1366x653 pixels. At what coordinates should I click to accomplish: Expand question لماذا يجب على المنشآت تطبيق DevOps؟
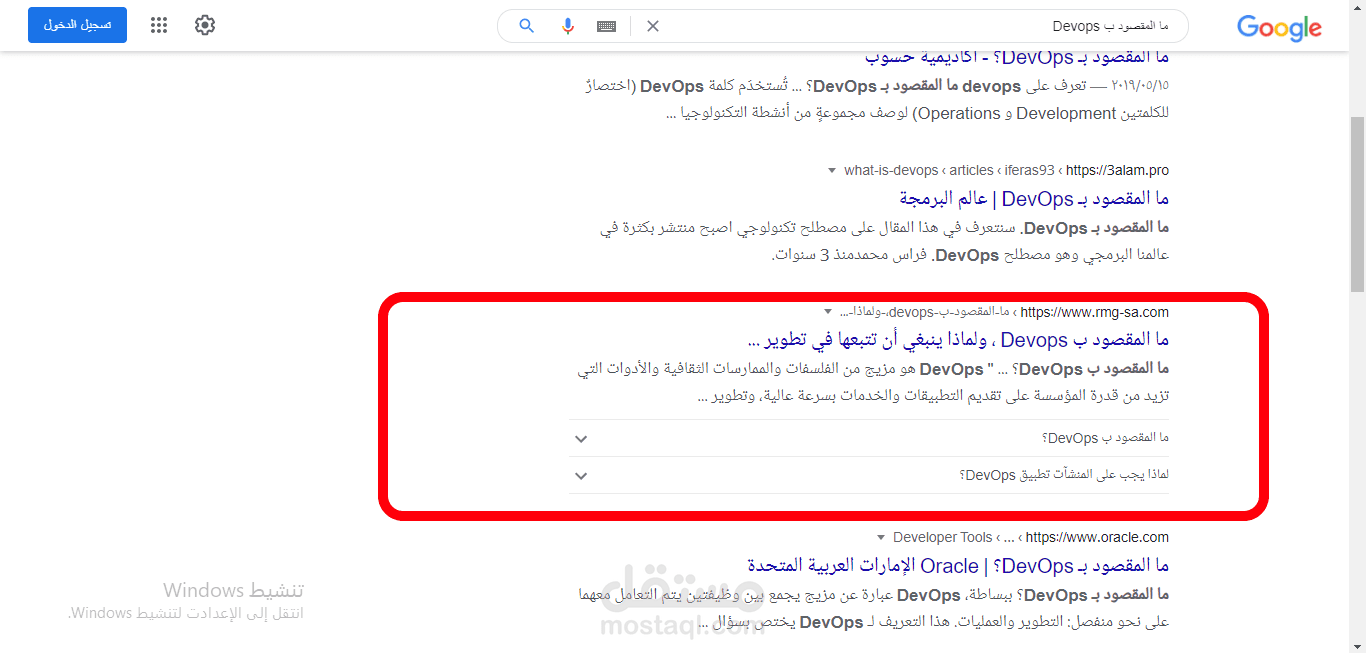tap(869, 475)
